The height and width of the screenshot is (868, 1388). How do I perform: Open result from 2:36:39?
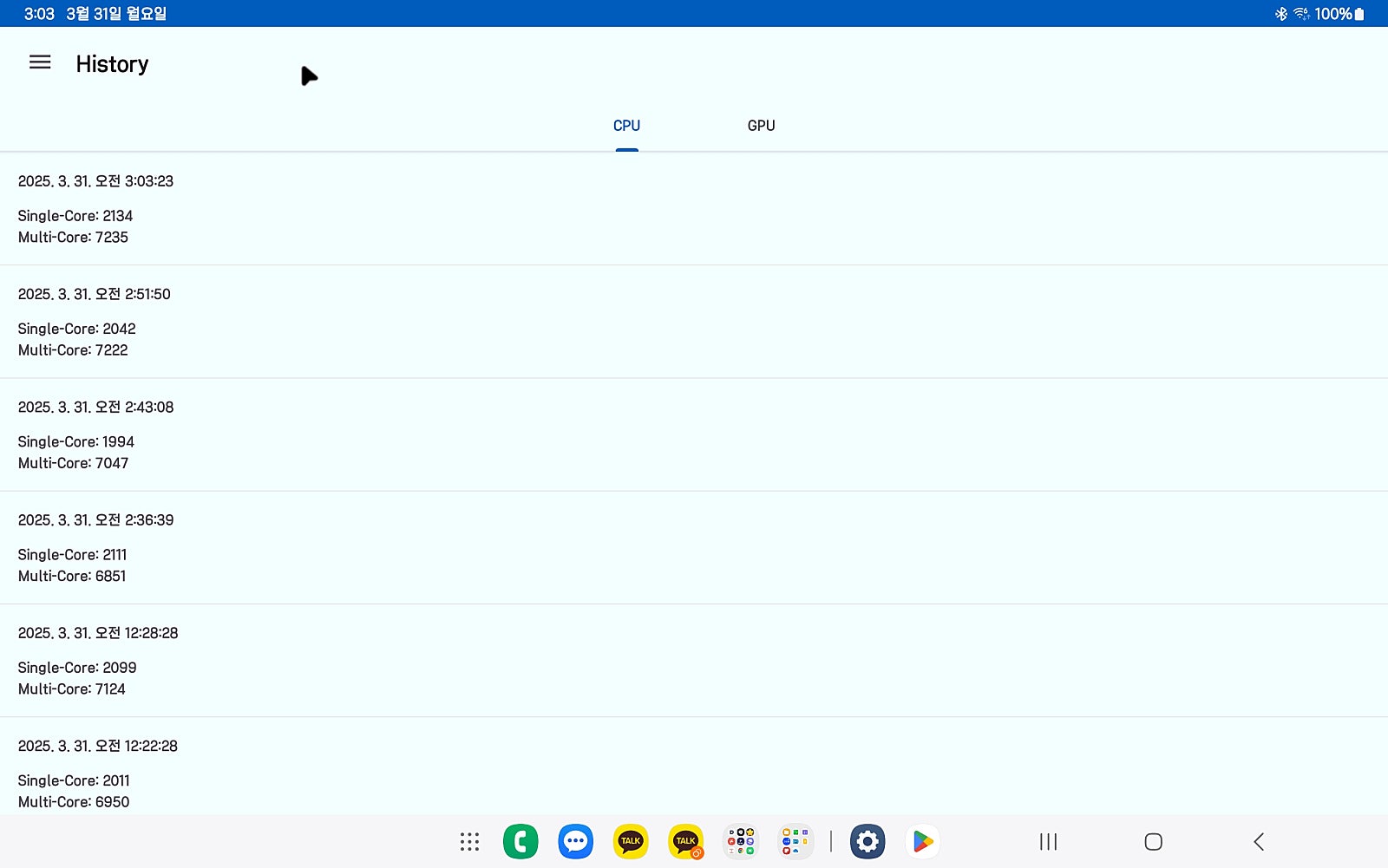pyautogui.click(x=694, y=548)
